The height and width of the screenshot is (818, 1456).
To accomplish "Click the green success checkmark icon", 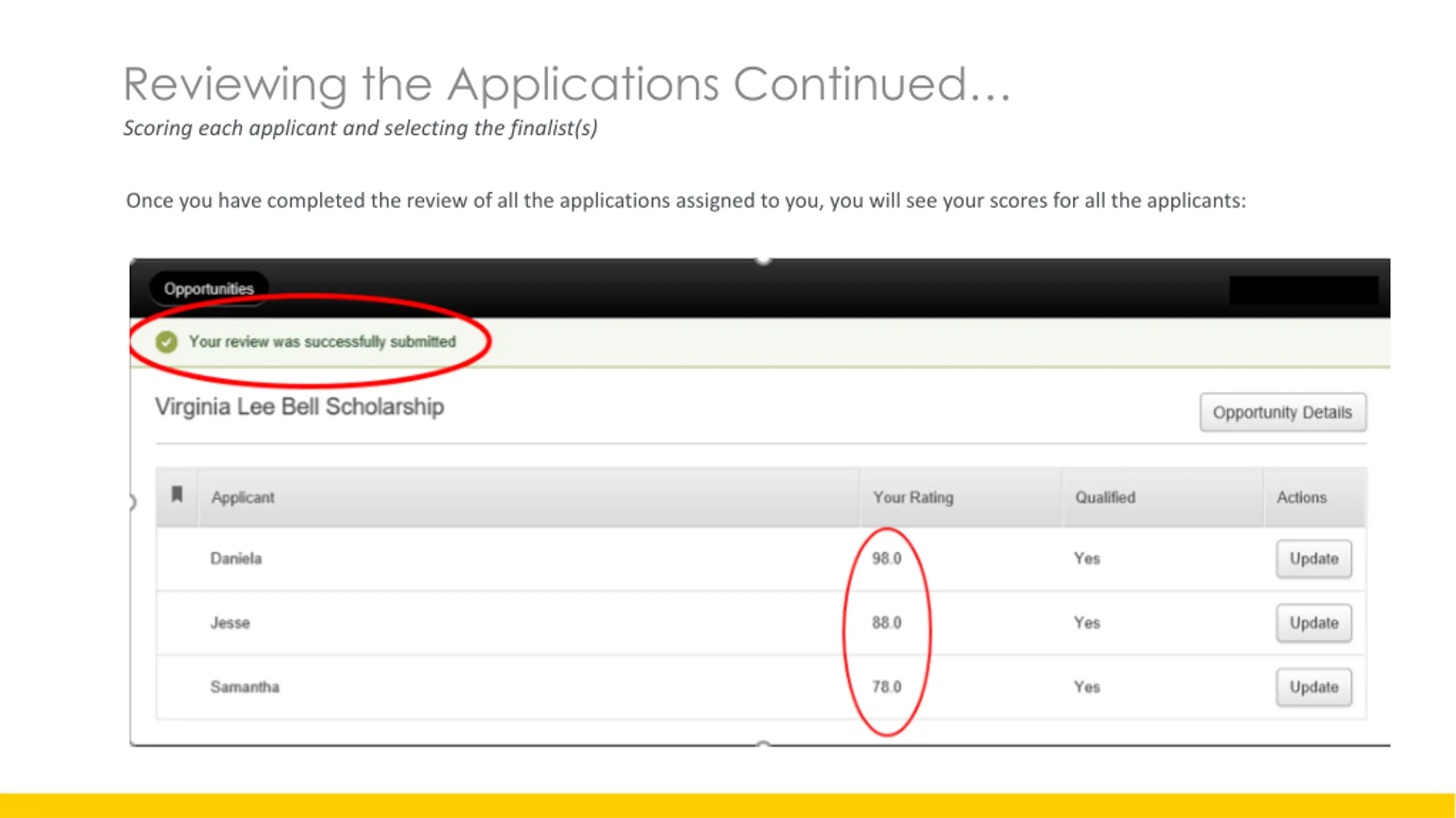I will pos(167,342).
